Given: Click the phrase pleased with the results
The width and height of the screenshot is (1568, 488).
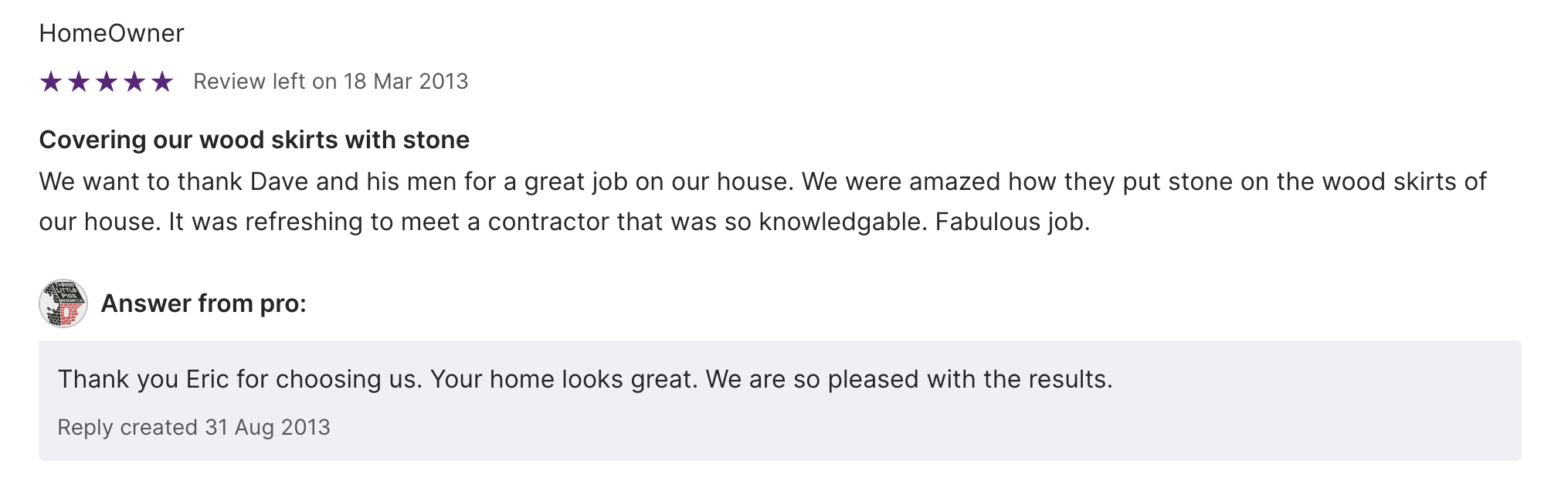Looking at the screenshot, I should [x=969, y=379].
